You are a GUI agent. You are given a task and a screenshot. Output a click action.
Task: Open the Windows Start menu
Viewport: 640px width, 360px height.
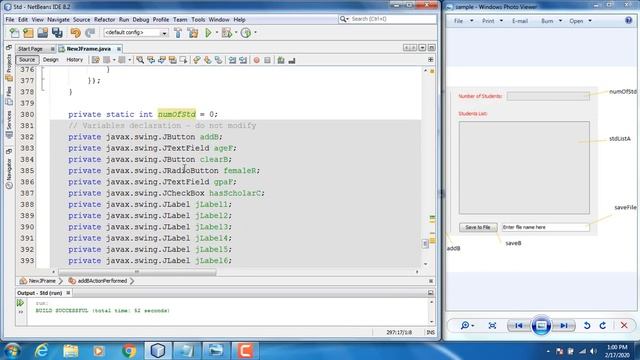[x=12, y=351]
